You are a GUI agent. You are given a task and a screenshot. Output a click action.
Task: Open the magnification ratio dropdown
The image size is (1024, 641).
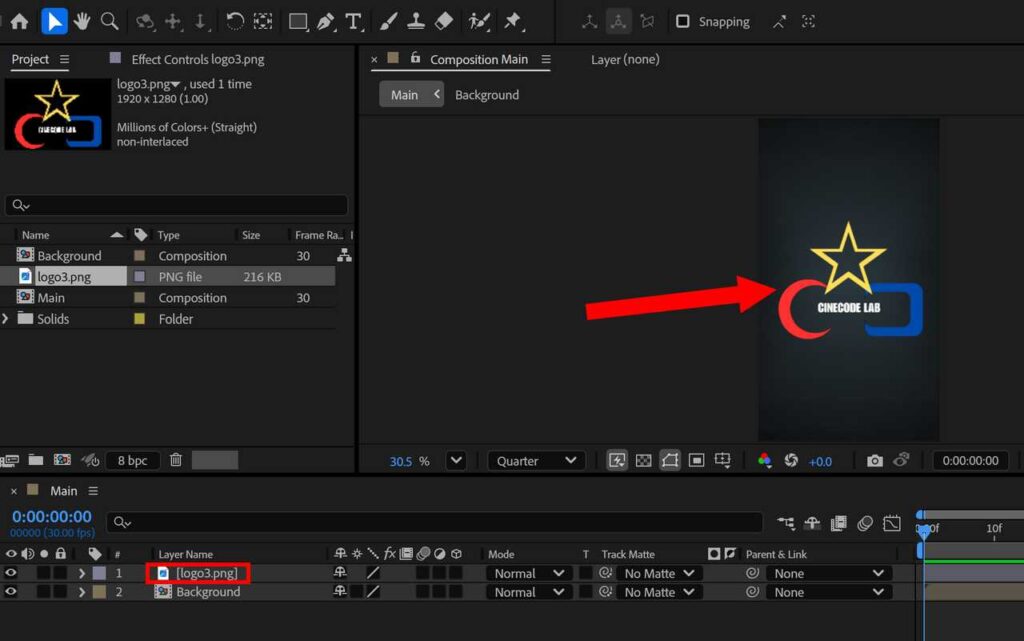(x=456, y=461)
